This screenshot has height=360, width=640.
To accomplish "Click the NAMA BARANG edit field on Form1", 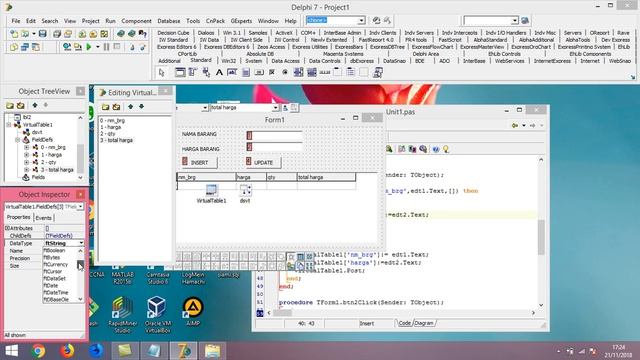I will point(274,135).
